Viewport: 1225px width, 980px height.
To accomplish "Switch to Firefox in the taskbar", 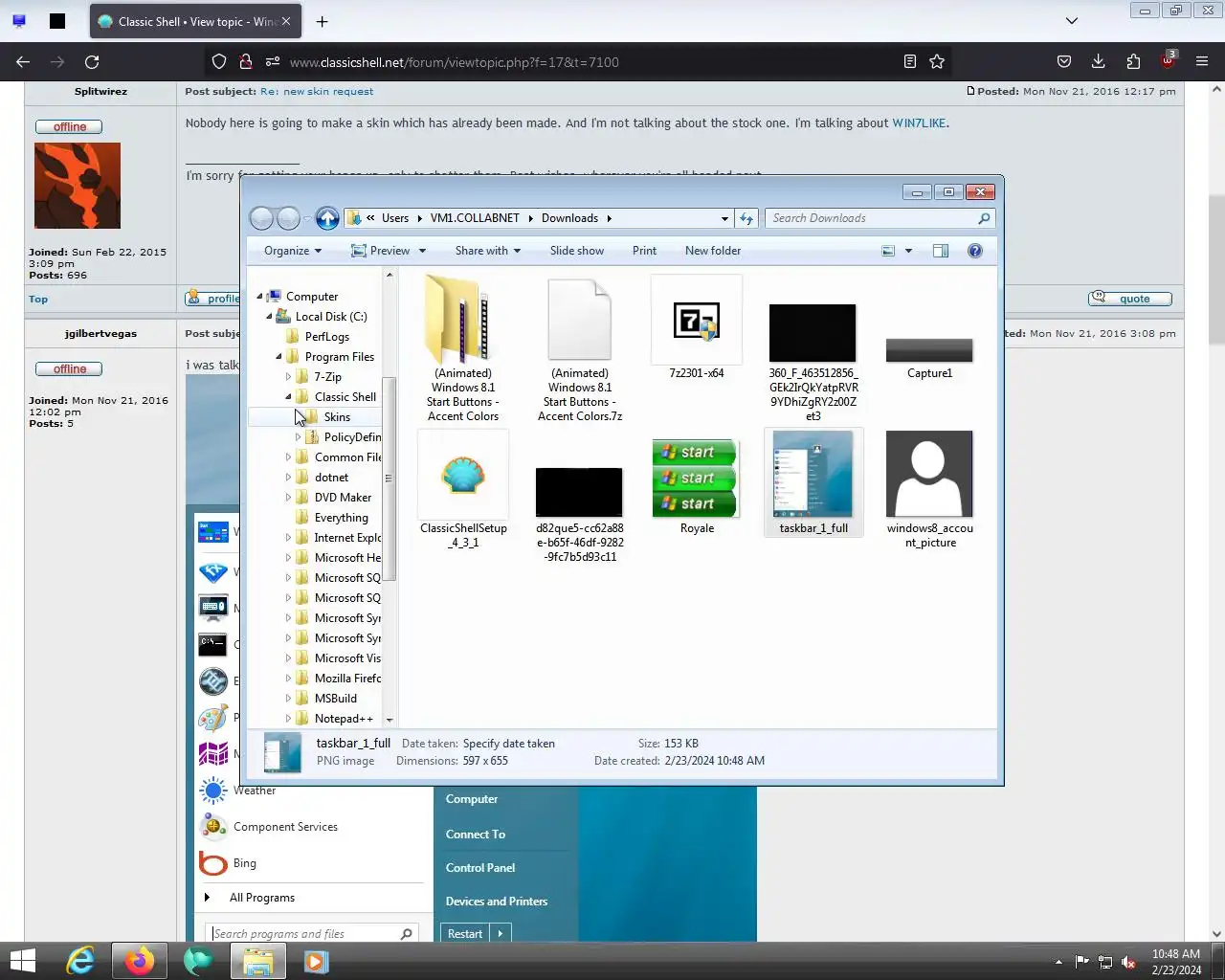I will 139,961.
